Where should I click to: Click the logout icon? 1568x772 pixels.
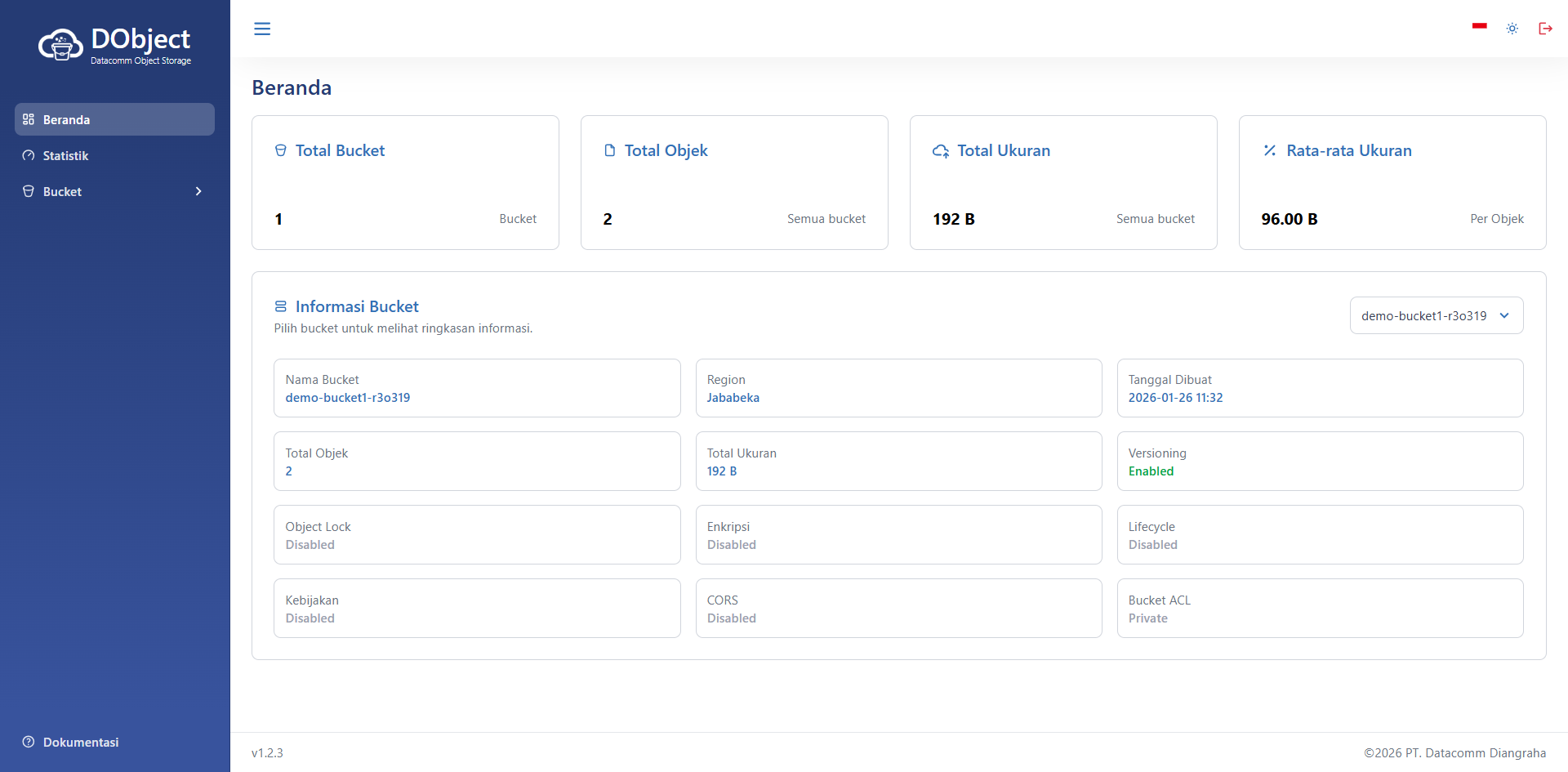tap(1545, 29)
